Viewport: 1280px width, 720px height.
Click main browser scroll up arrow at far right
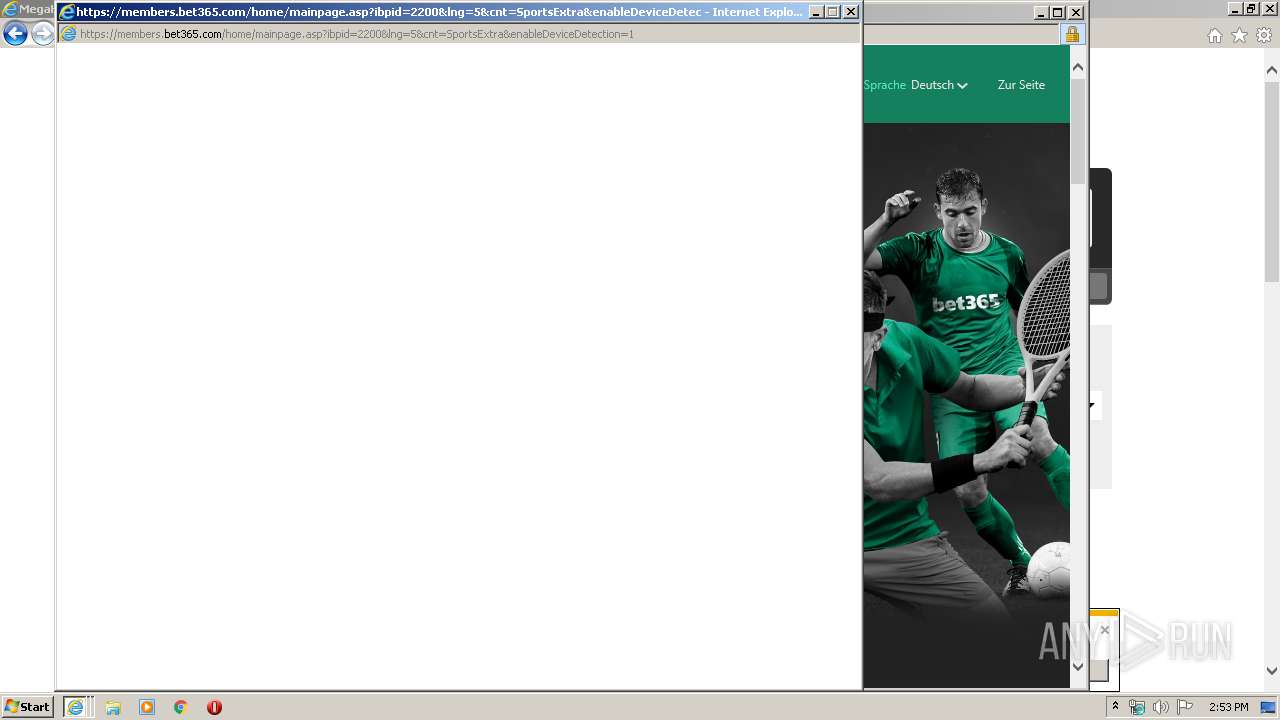(1272, 70)
